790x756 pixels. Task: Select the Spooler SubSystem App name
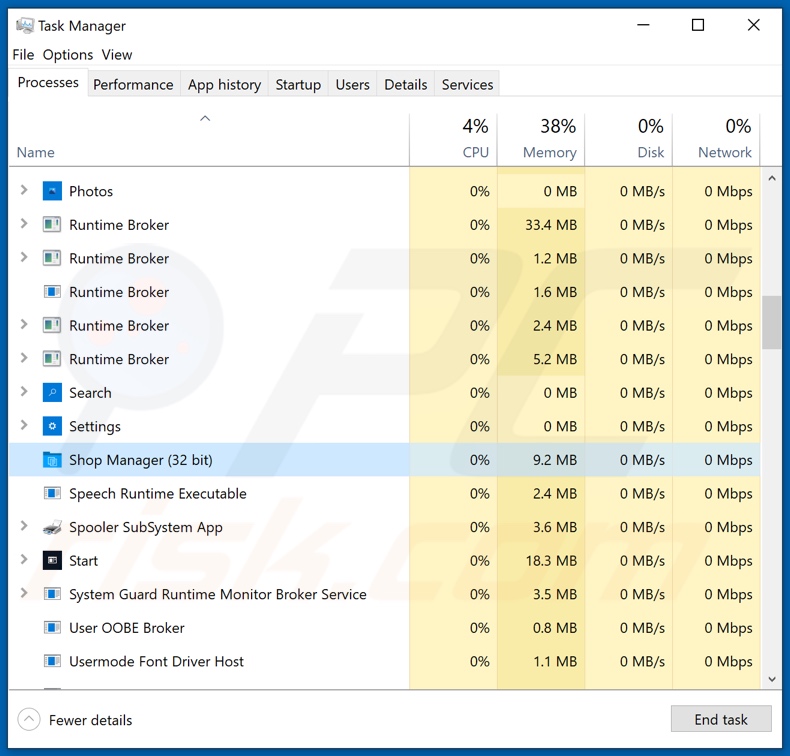tap(146, 527)
